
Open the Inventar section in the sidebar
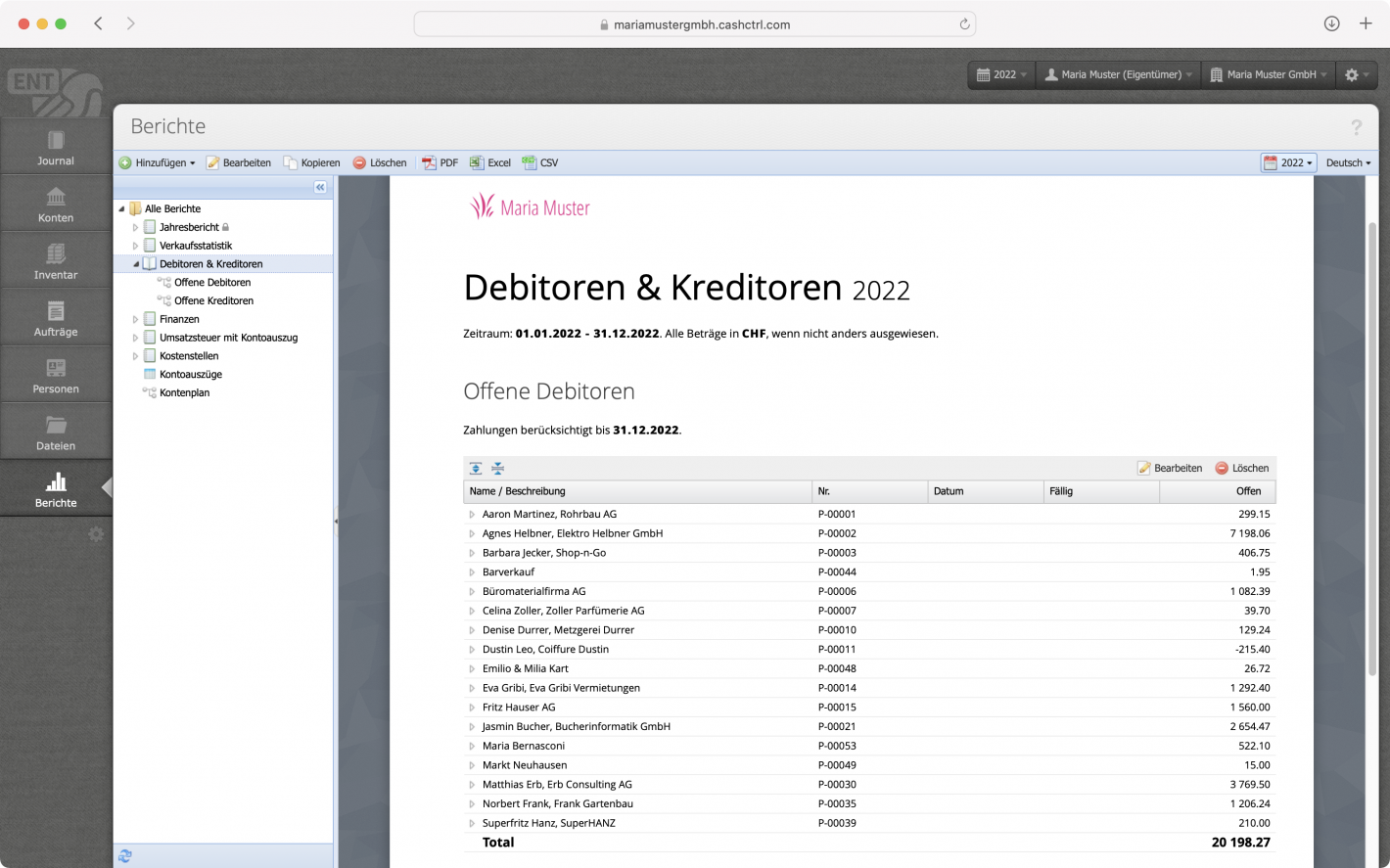coord(55,259)
